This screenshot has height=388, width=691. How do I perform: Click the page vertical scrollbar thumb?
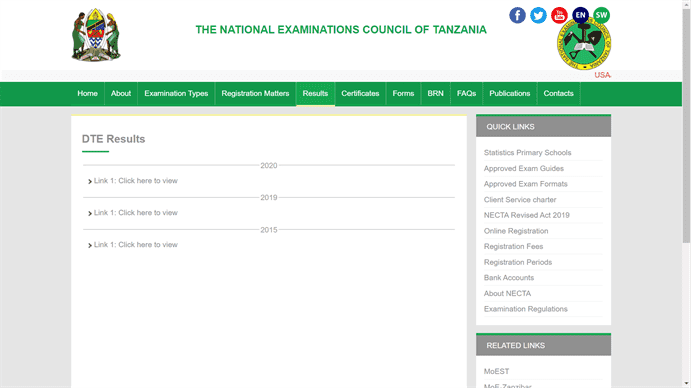(x=687, y=125)
